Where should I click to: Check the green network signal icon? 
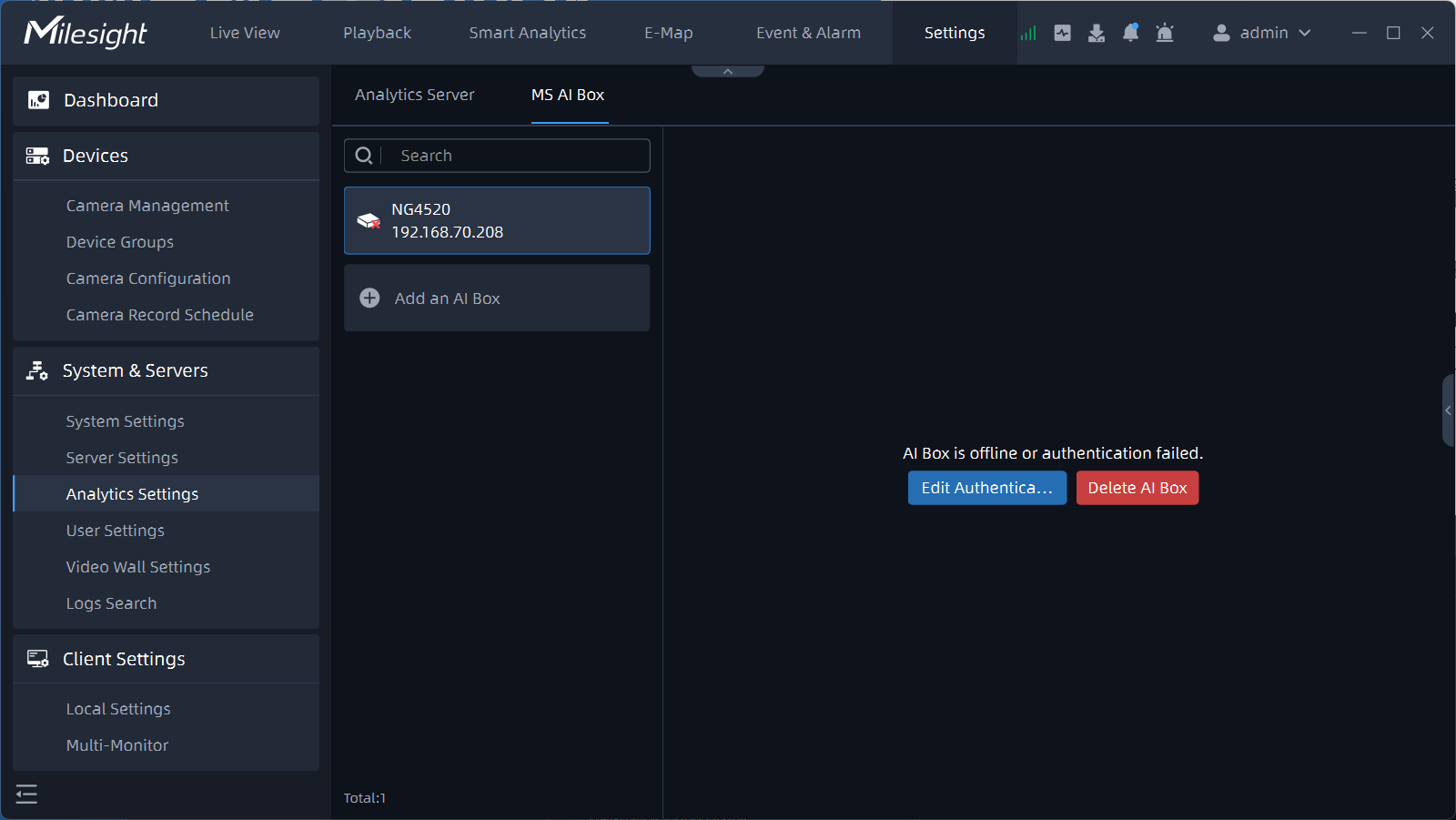[x=1028, y=33]
